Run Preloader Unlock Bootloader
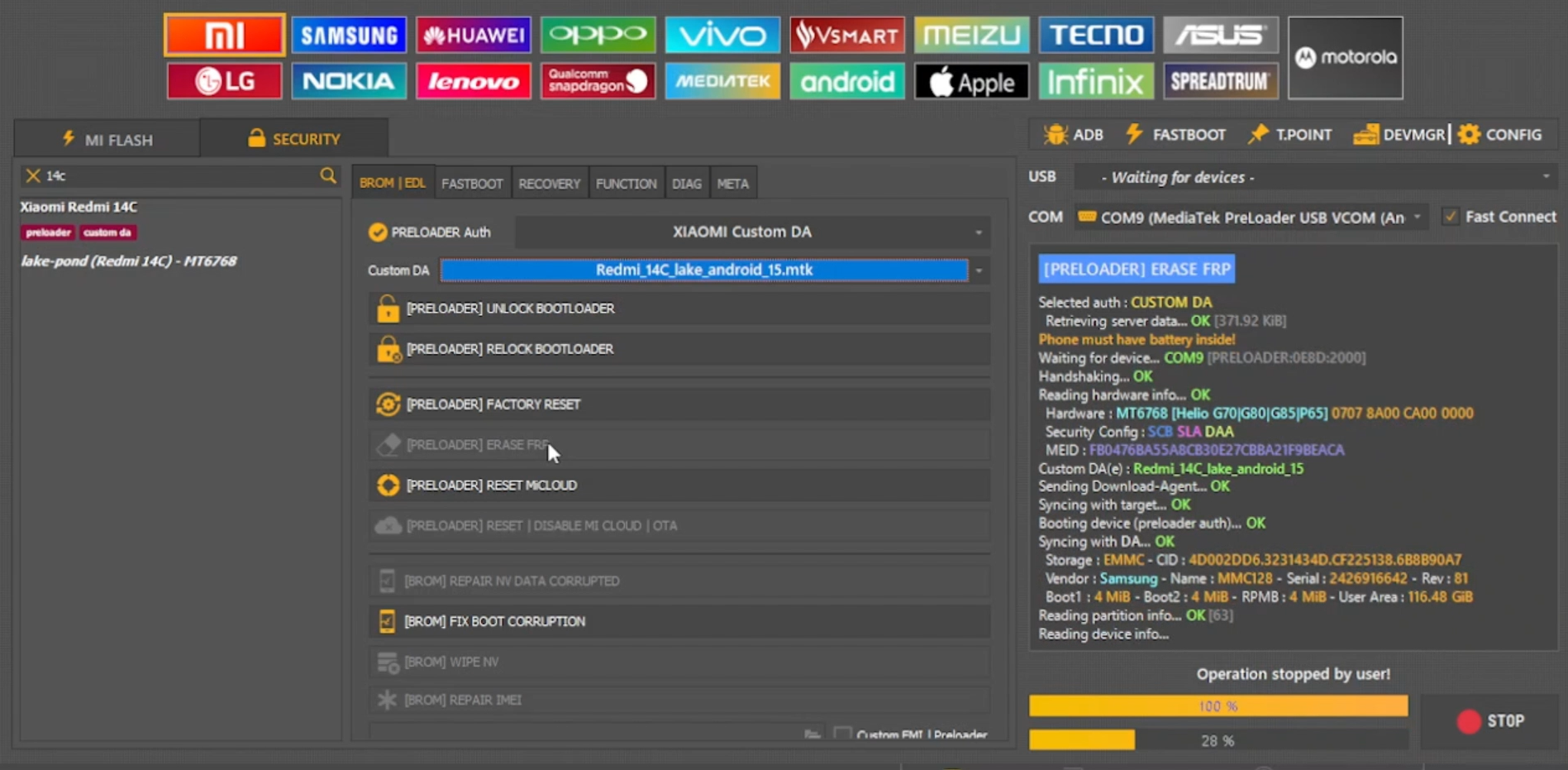Image resolution: width=1568 pixels, height=770 pixels. coord(679,308)
